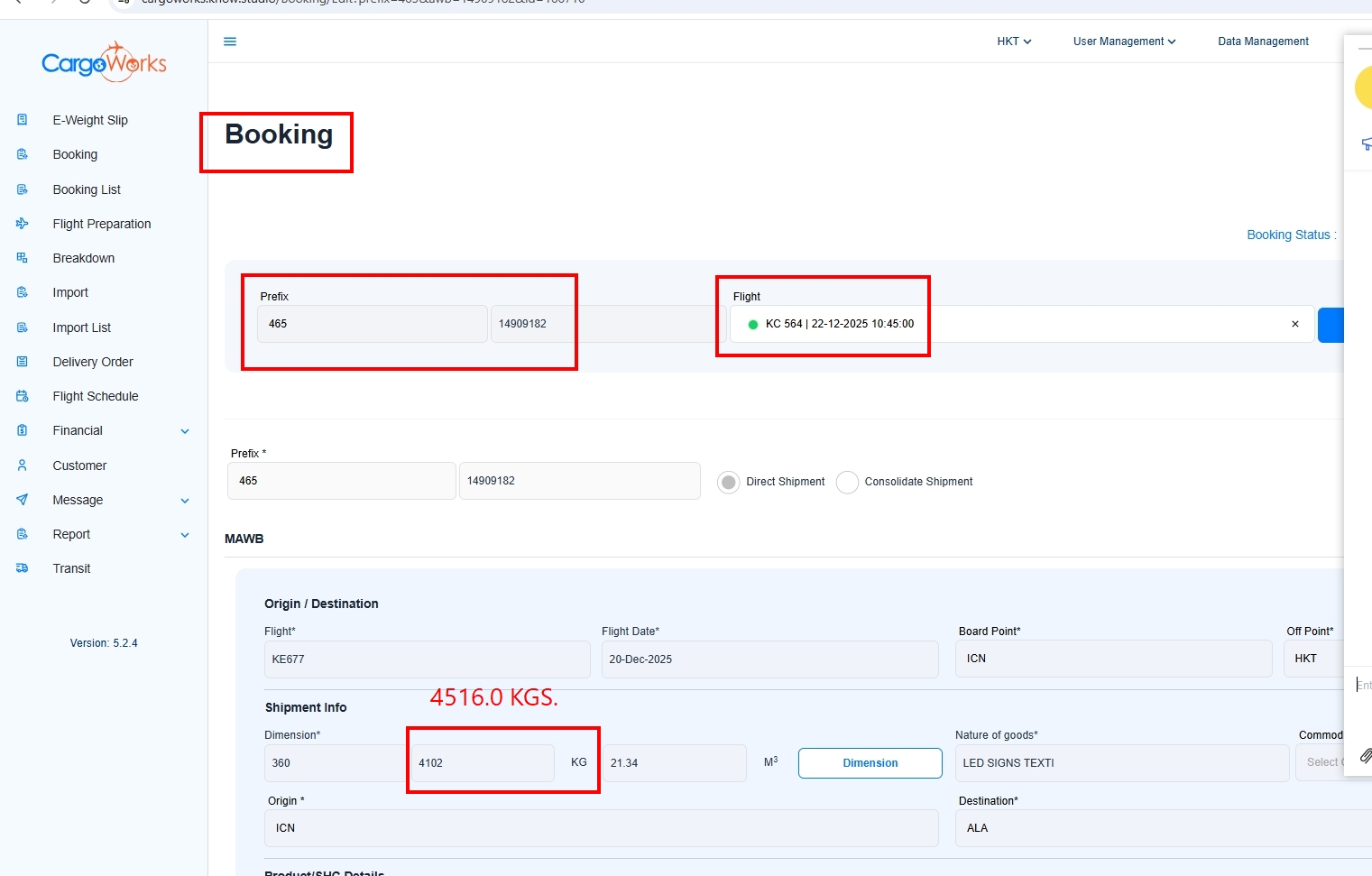1372x876 pixels.
Task: Open the User Management dropdown menu
Action: (1124, 41)
